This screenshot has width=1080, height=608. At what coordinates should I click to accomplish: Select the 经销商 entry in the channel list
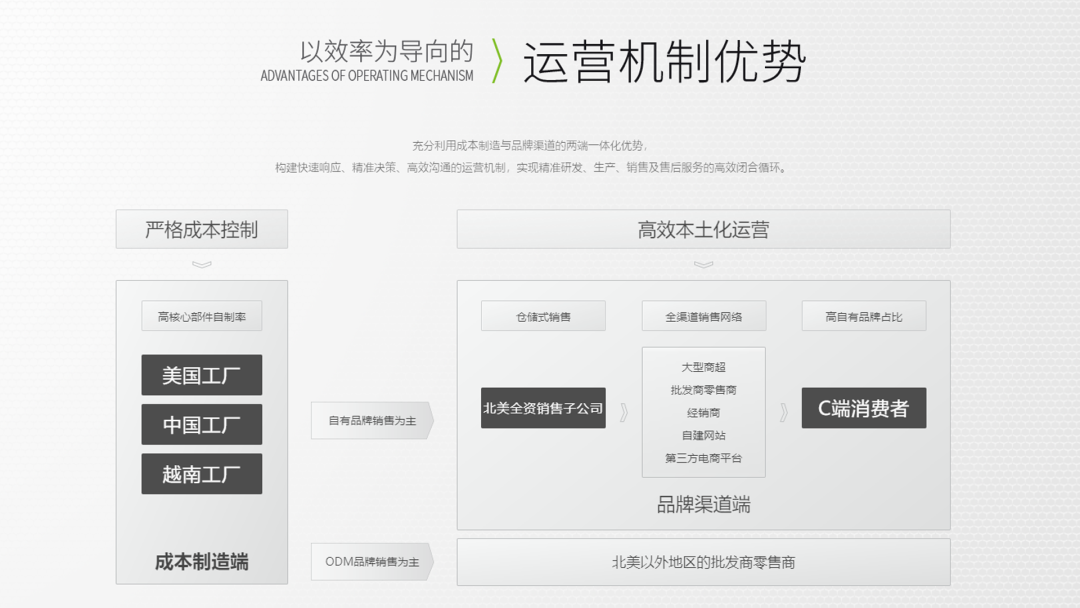pos(703,411)
